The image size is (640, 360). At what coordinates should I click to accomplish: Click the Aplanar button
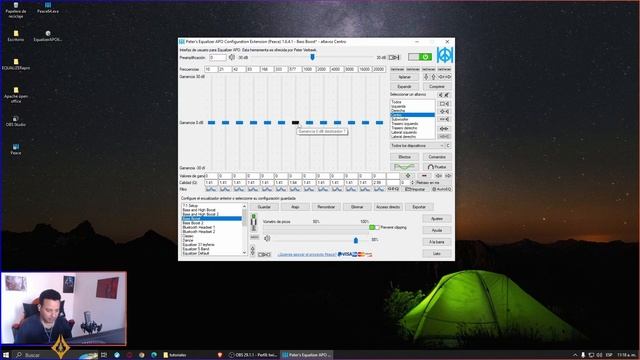tap(404, 77)
